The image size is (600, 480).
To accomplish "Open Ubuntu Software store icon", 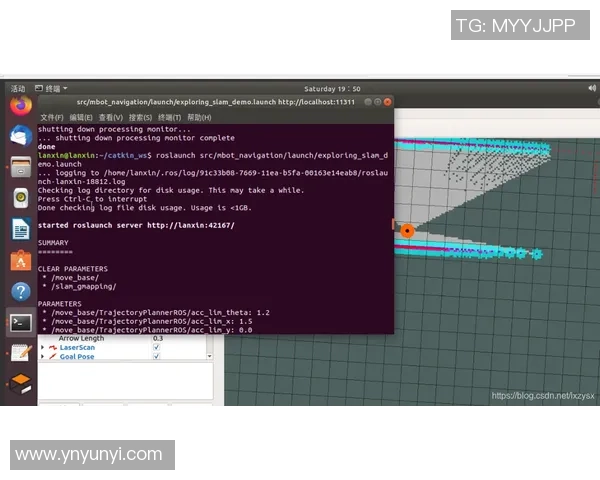I will coord(20,260).
